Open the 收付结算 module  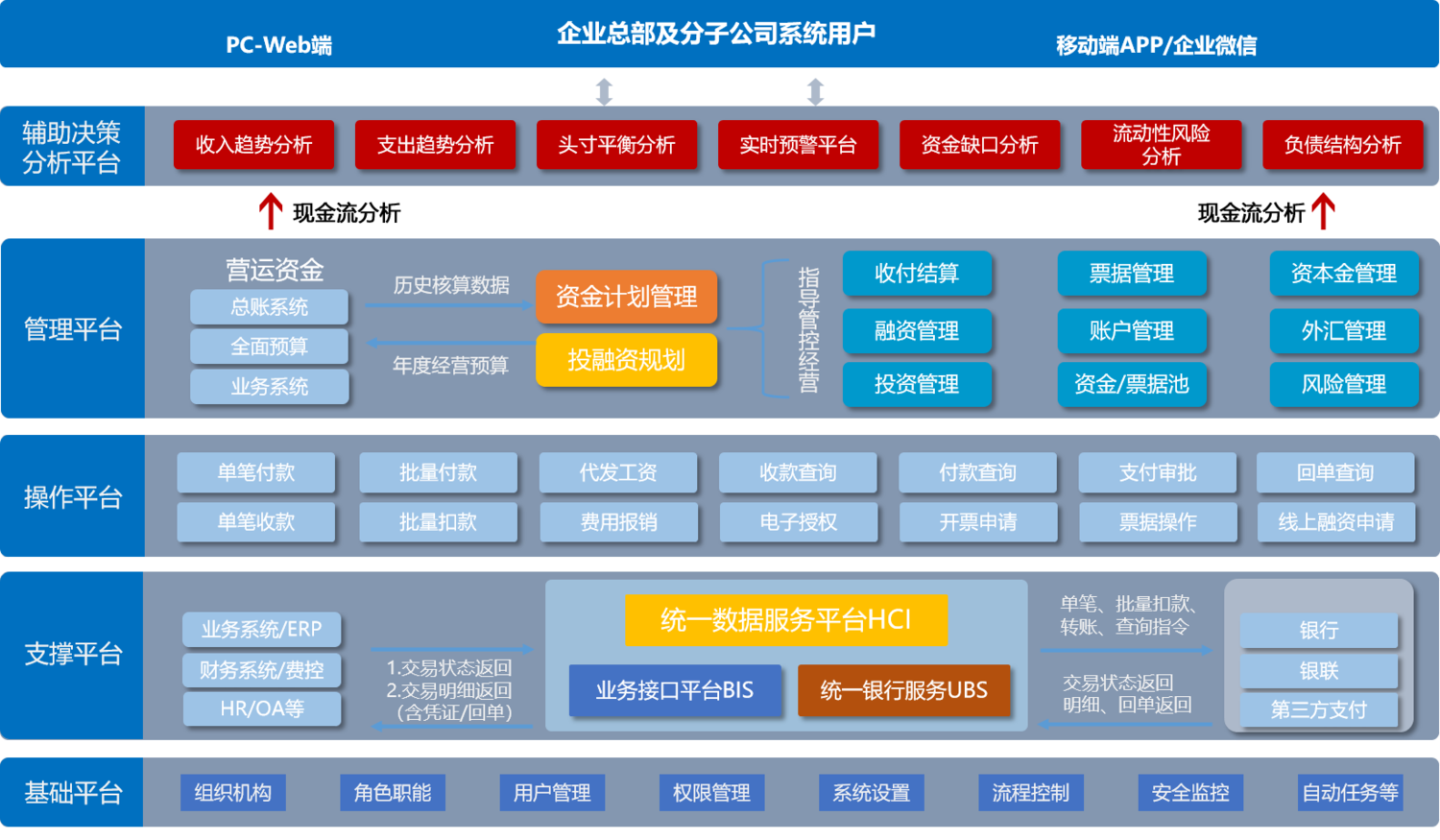pos(917,274)
